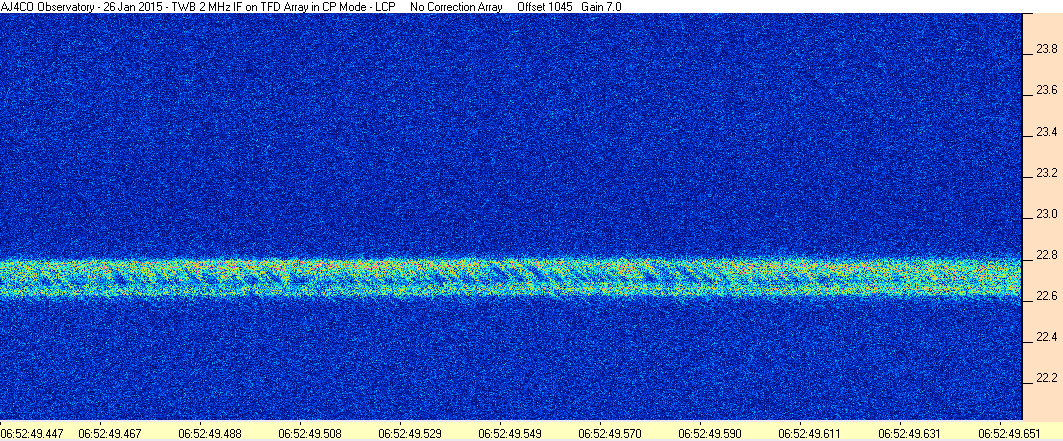Click the 23.6 frequency axis label

point(1047,90)
